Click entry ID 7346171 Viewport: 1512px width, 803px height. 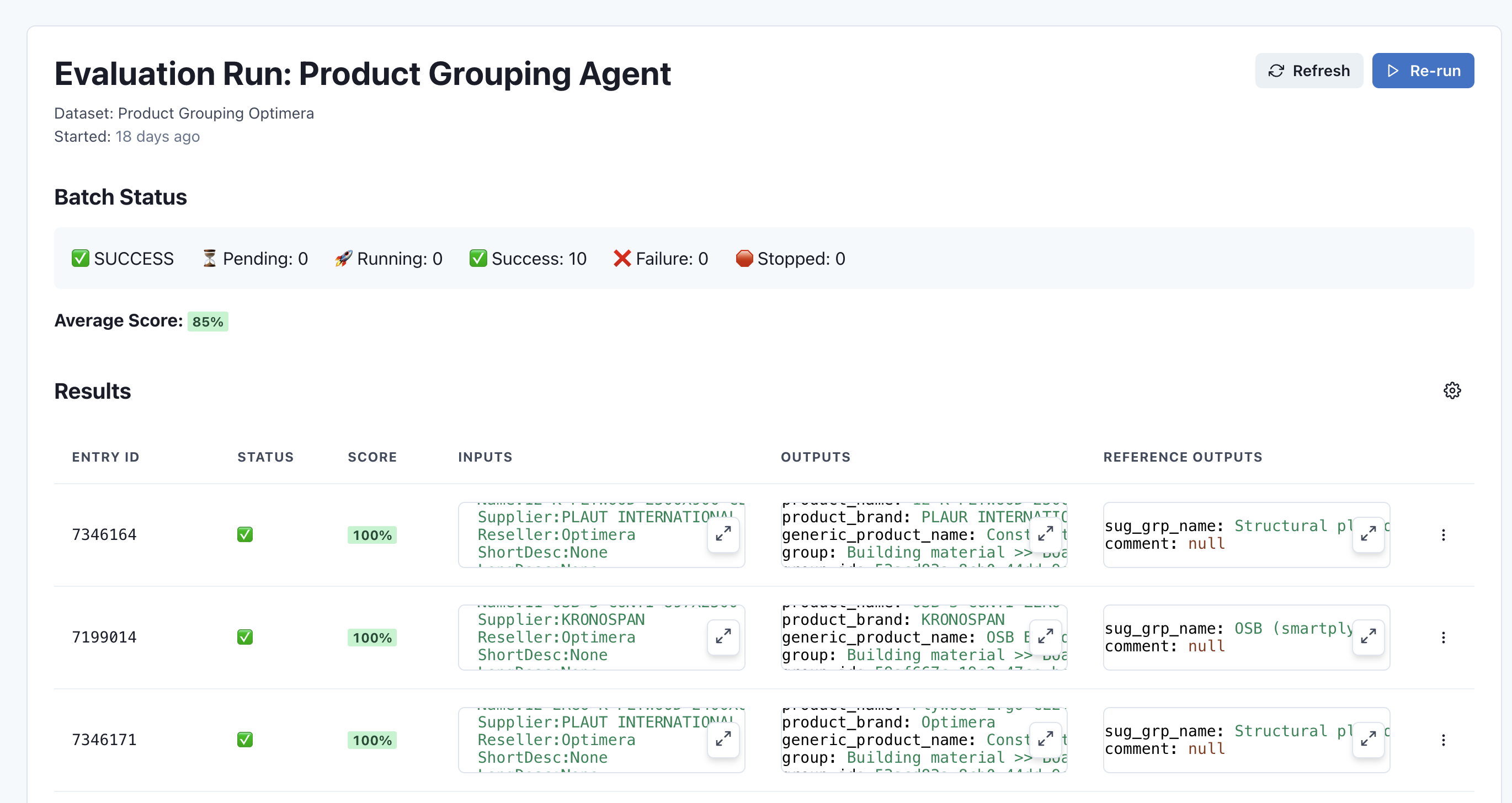(x=104, y=740)
